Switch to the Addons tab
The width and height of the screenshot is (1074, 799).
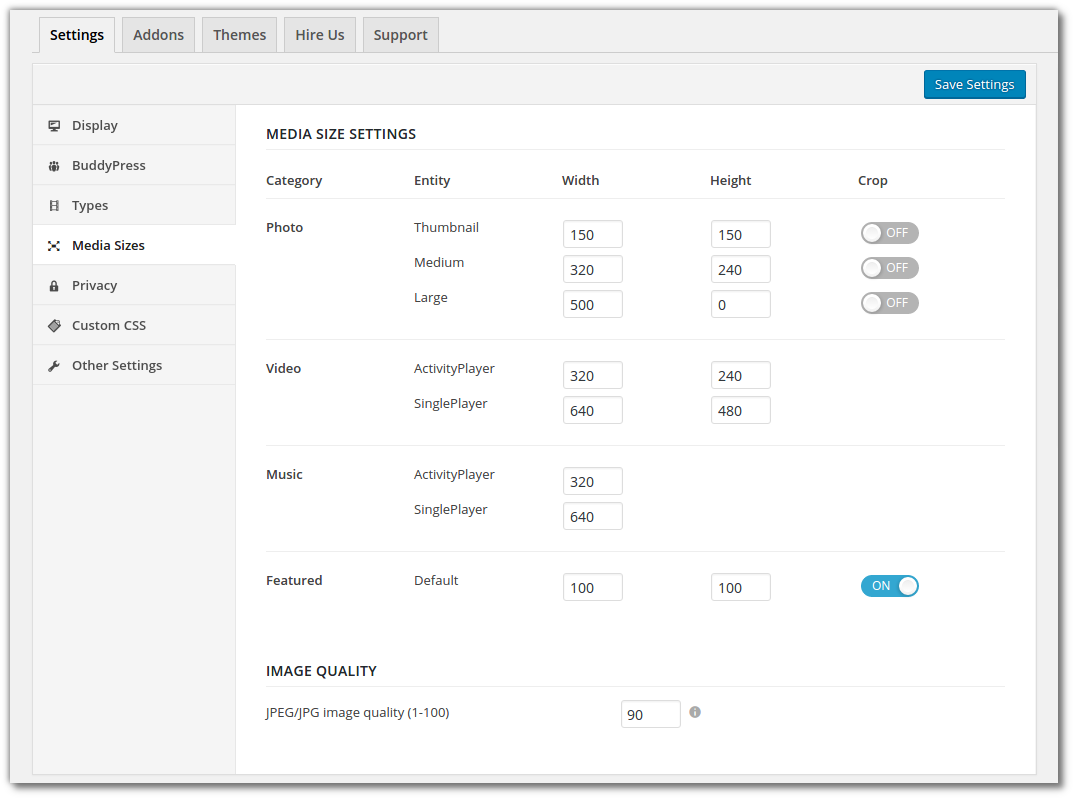157,34
